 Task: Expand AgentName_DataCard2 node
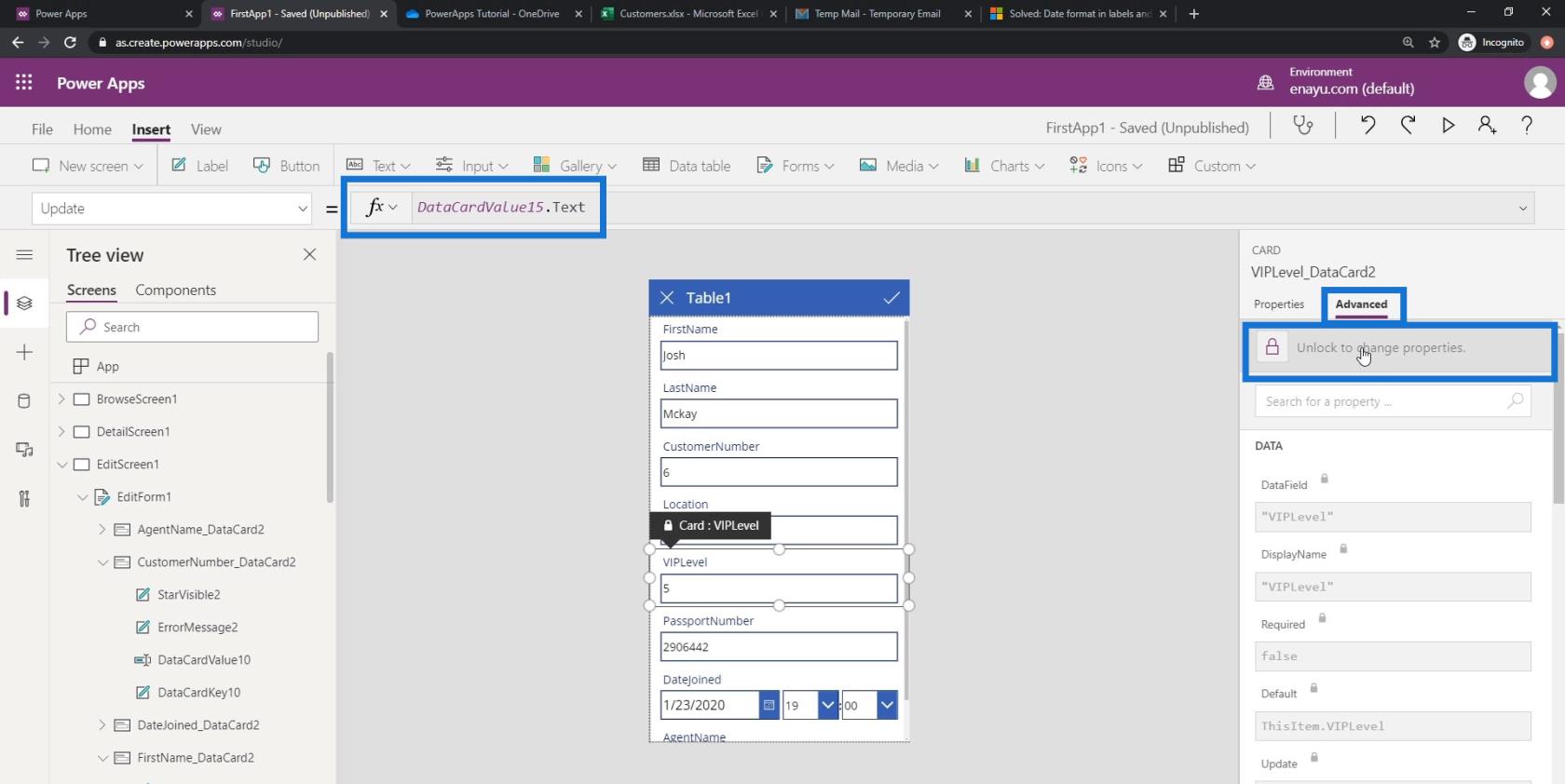102,529
